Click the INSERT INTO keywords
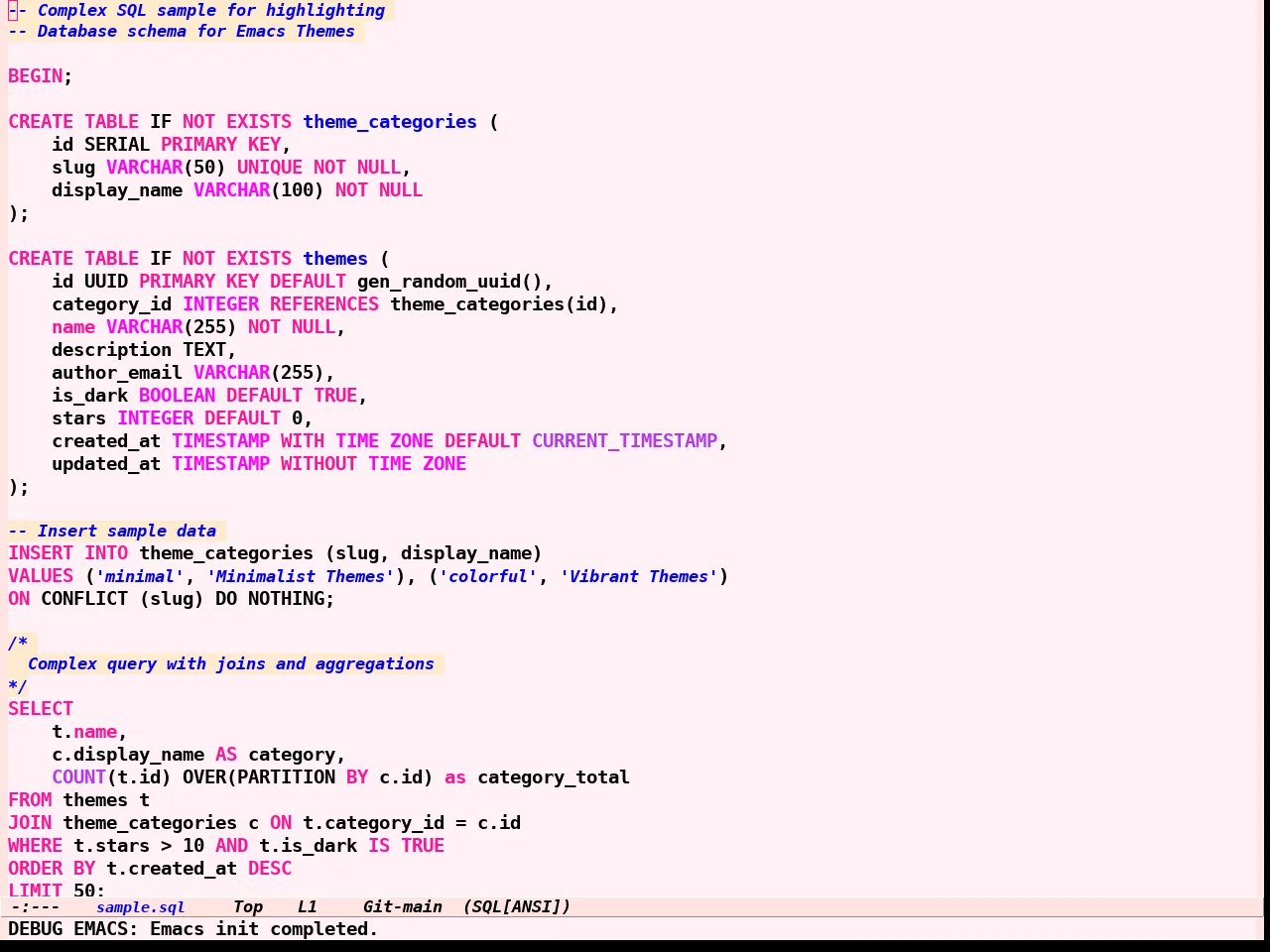Image resolution: width=1270 pixels, height=952 pixels. 68,553
